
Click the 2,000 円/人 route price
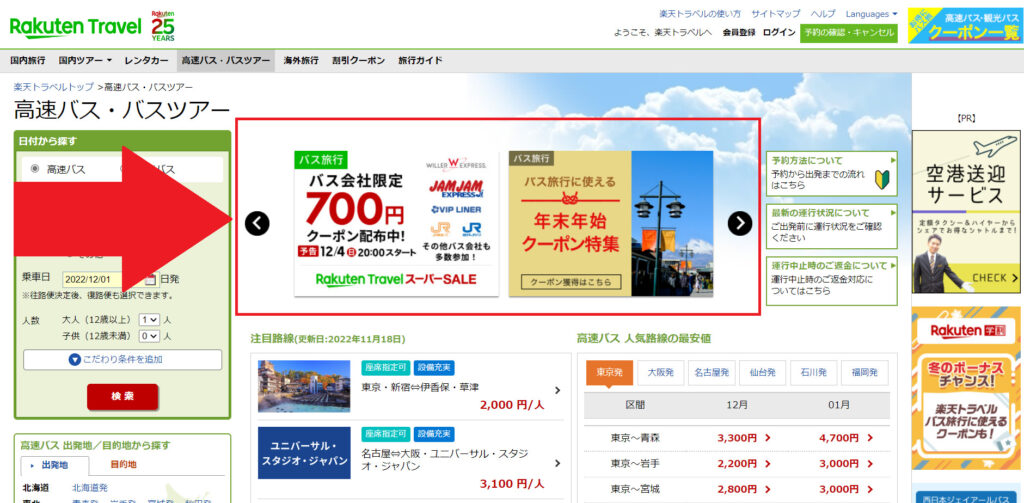512,405
